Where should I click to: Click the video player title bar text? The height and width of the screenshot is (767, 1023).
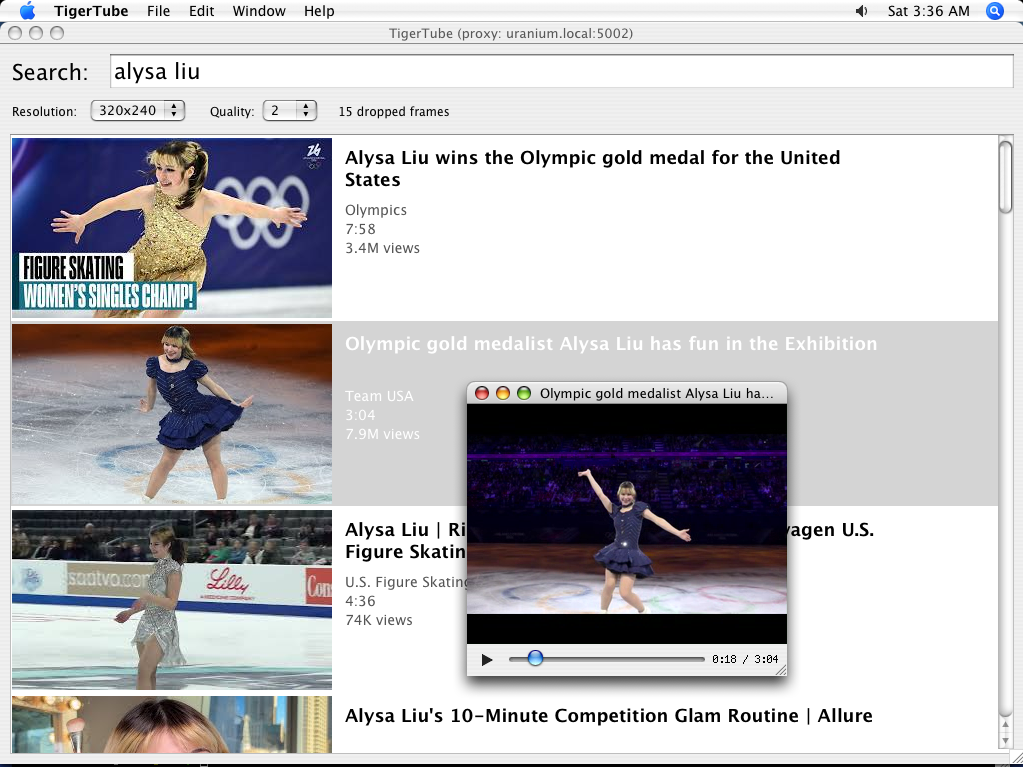click(x=656, y=393)
